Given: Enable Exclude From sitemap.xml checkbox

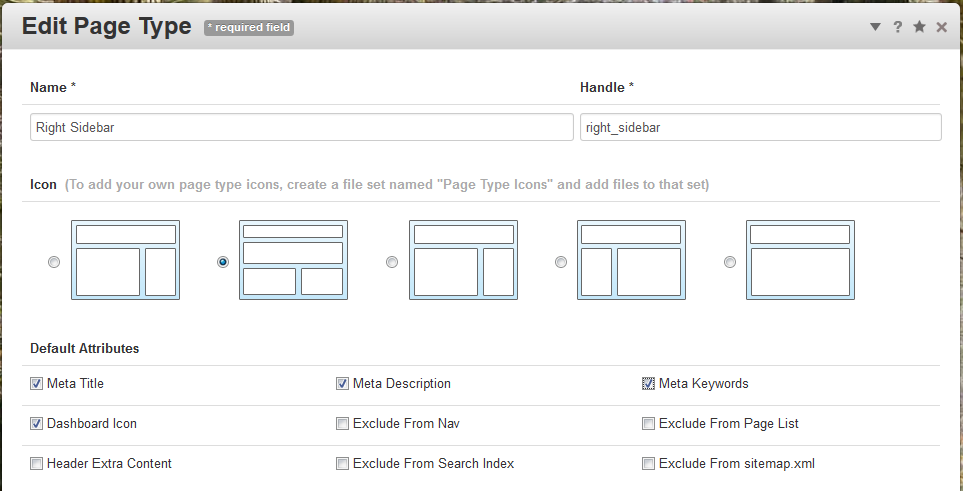Looking at the screenshot, I should (x=649, y=463).
